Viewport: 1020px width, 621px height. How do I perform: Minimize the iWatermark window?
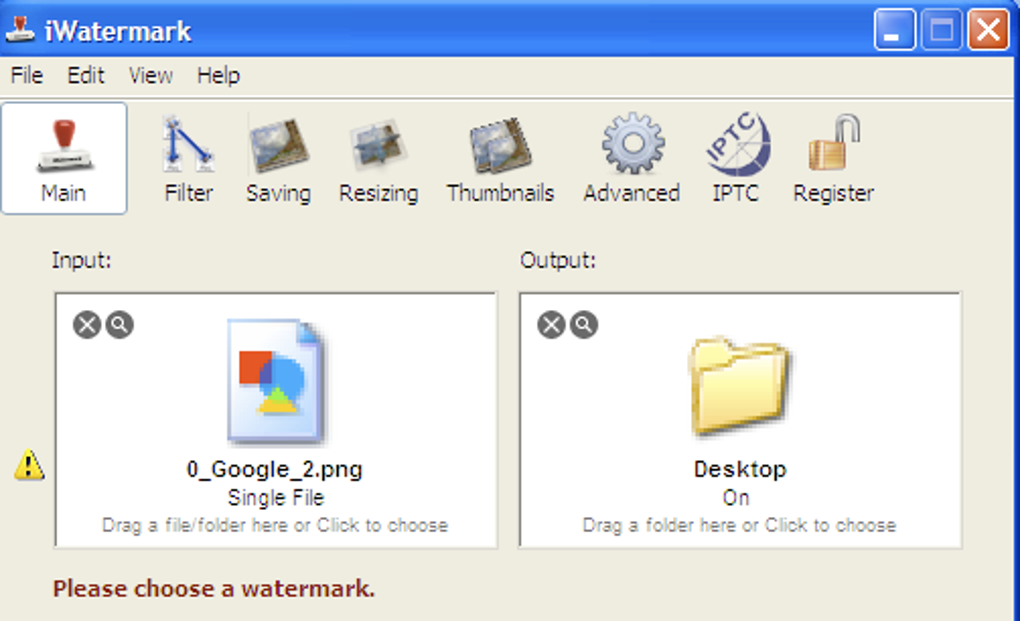point(894,30)
